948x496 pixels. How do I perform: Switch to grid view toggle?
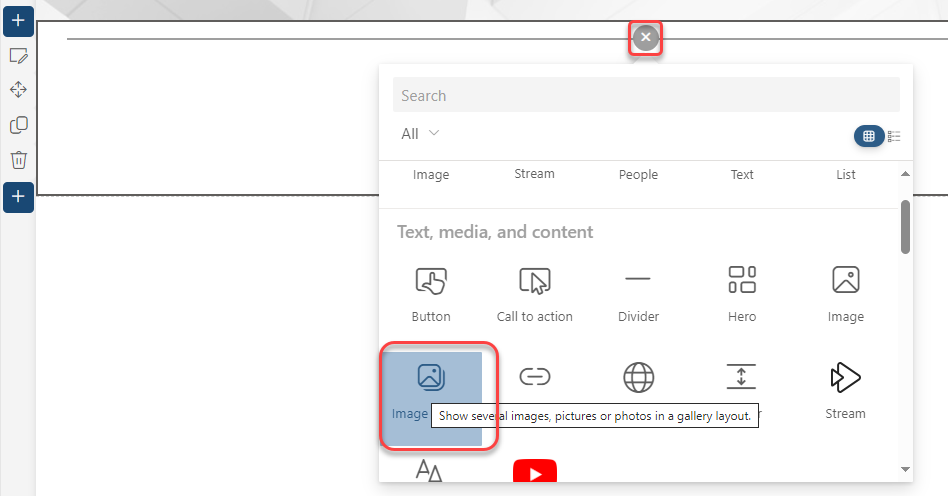(868, 136)
